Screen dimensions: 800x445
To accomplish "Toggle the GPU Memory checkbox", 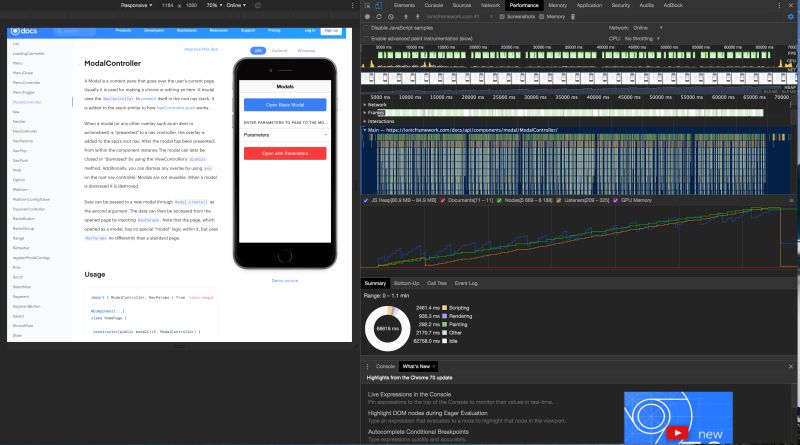I will pyautogui.click(x=615, y=200).
